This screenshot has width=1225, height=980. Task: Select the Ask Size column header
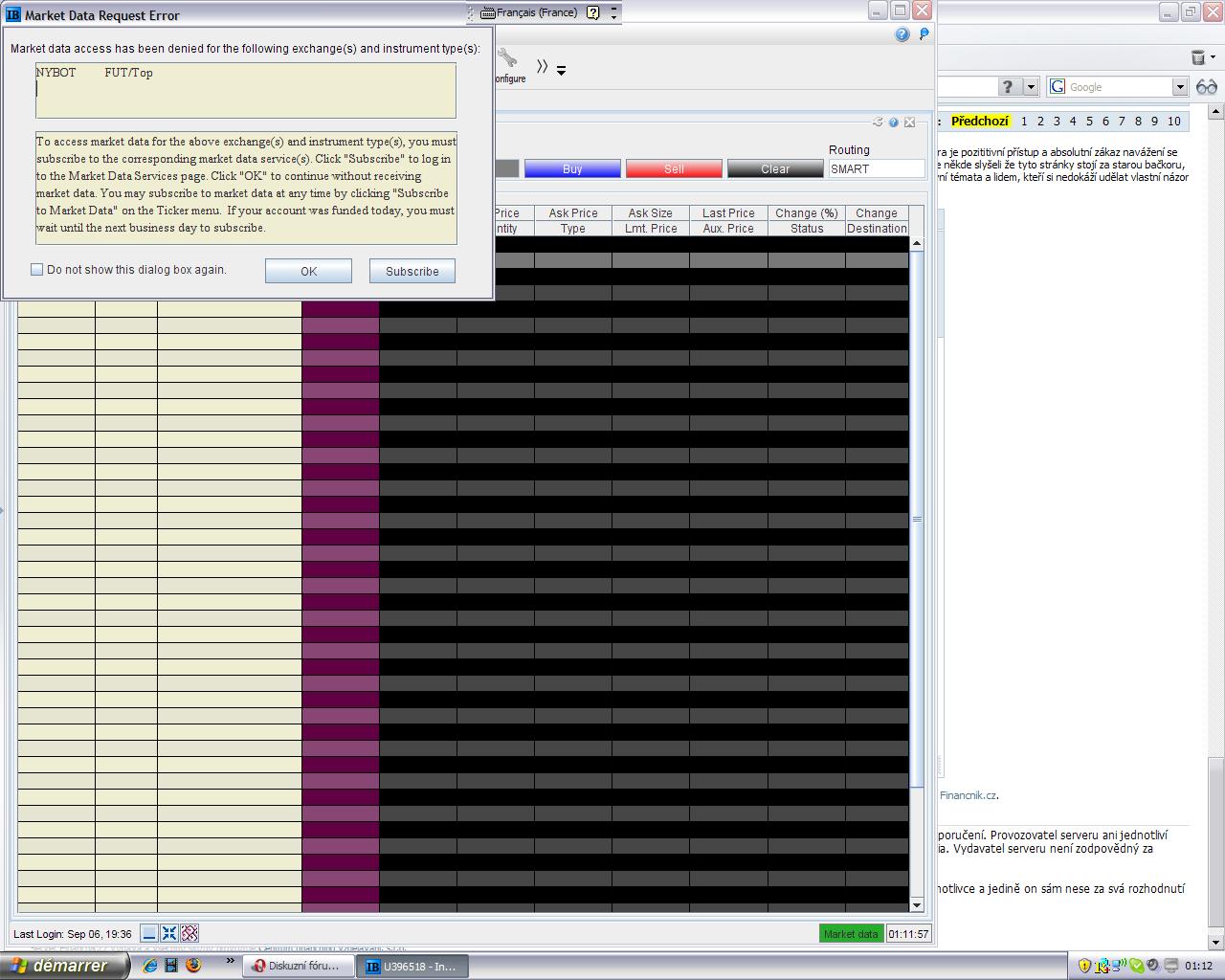[651, 213]
